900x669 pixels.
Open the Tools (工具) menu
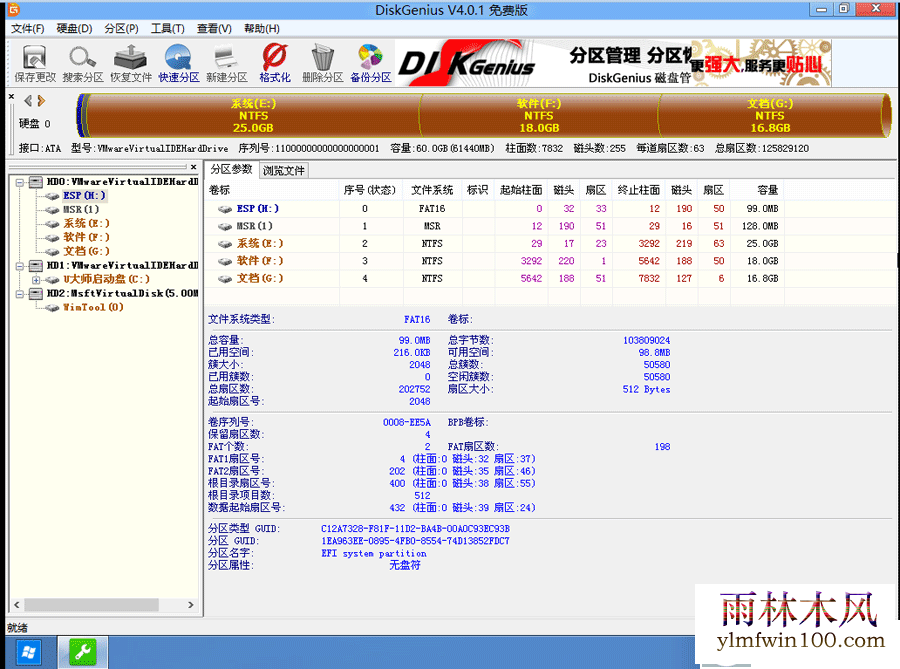coord(168,29)
